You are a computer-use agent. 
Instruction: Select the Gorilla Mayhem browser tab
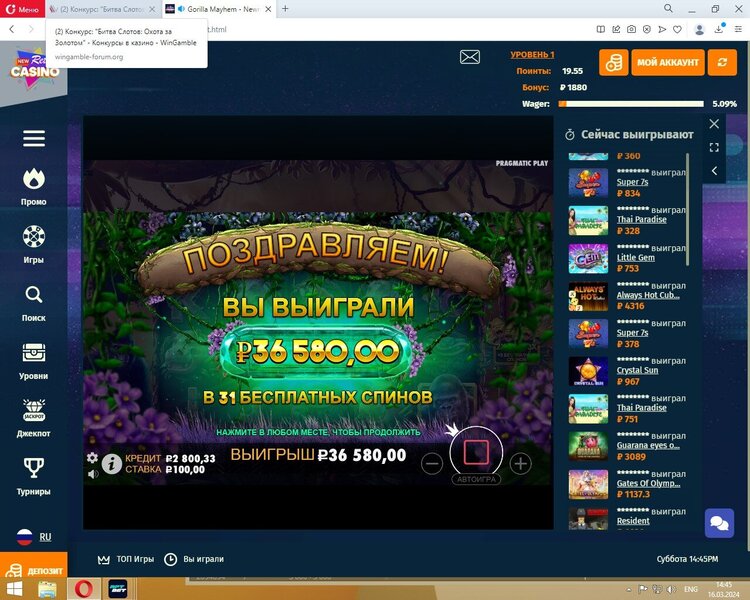219,9
